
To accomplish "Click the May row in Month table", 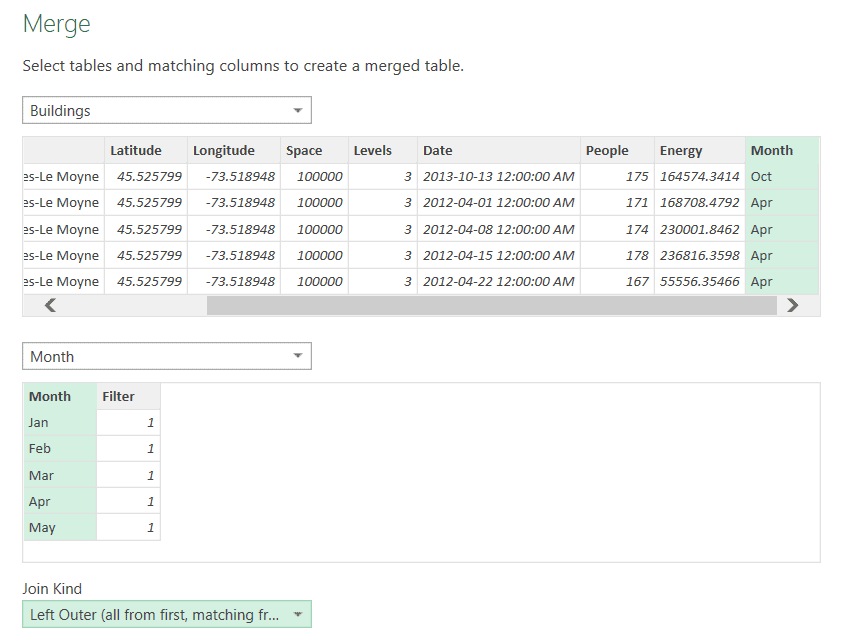I will 92,527.
